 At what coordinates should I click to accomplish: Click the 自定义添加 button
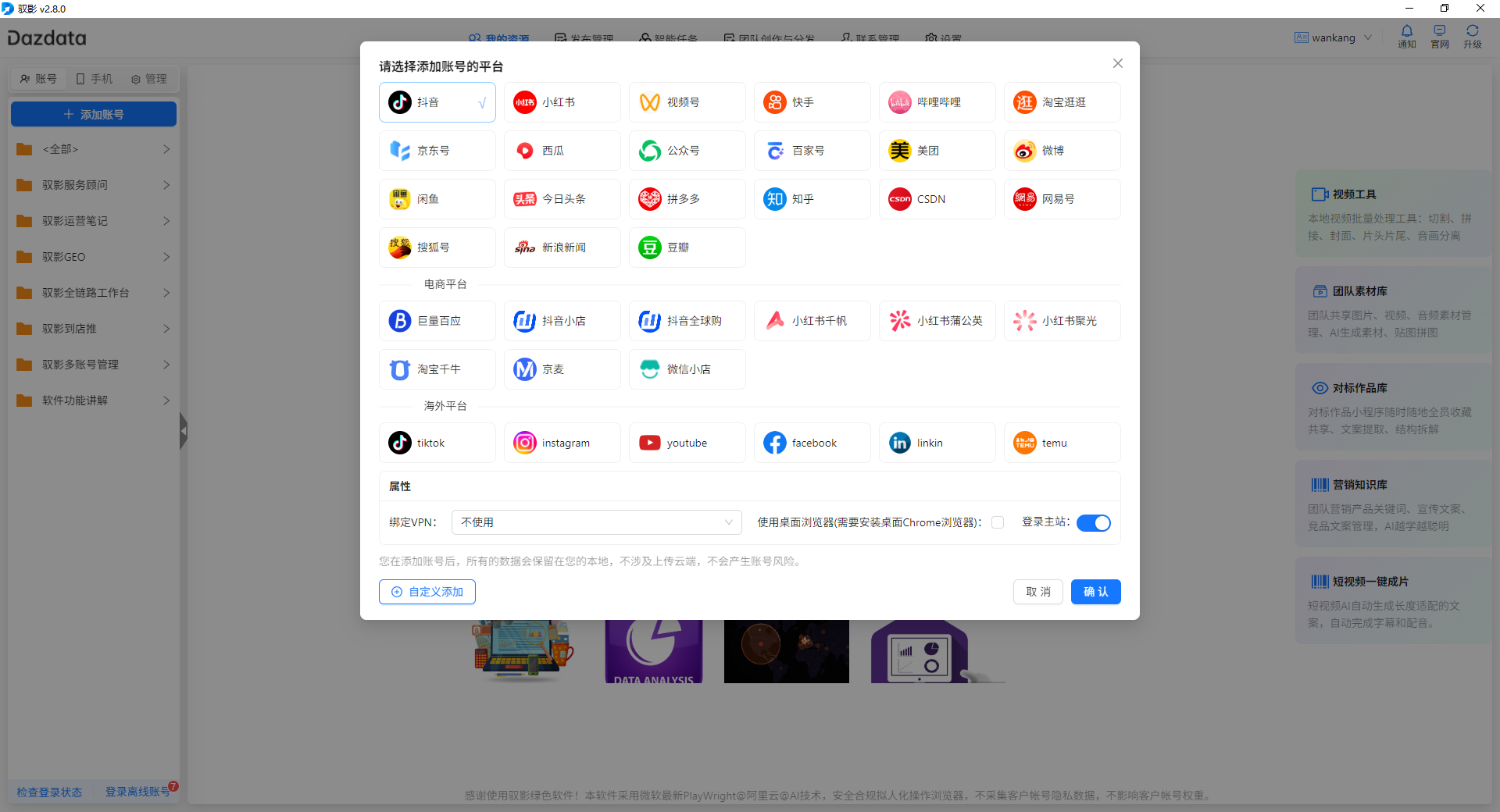[427, 592]
